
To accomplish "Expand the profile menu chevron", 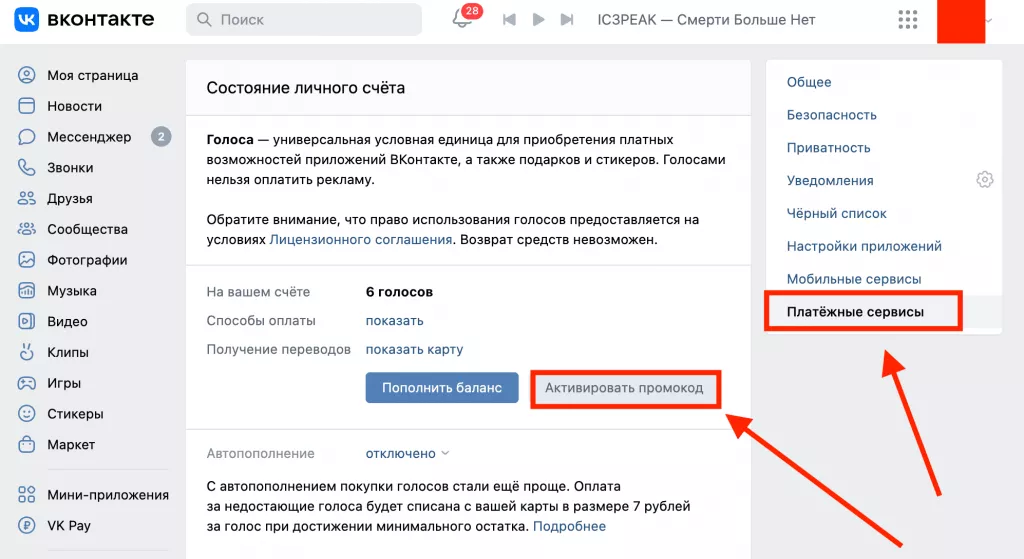I will click(x=990, y=19).
